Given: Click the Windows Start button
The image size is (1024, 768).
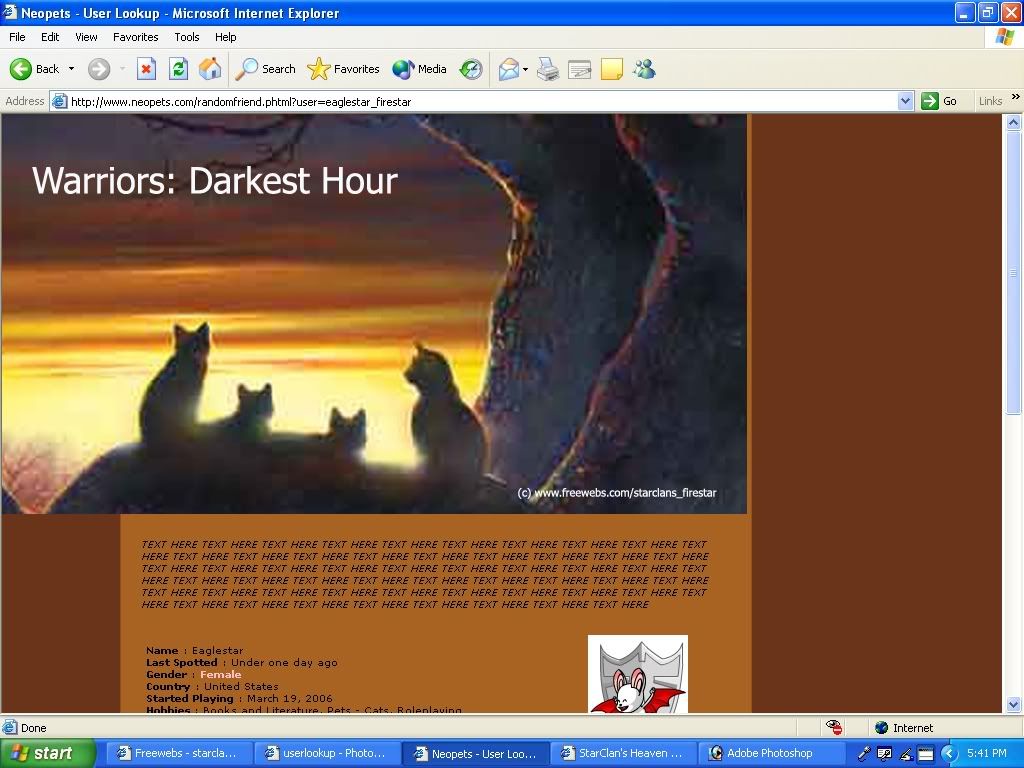Looking at the screenshot, I should [48, 753].
